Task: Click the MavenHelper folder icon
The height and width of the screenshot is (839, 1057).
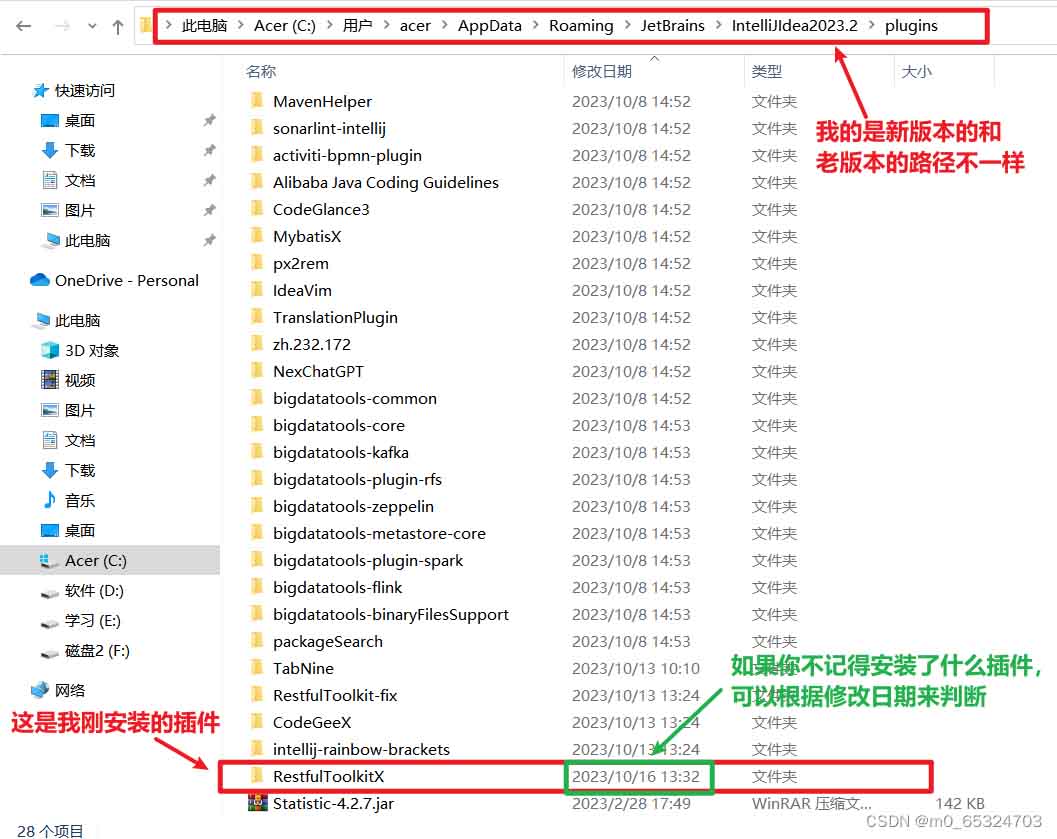Action: pyautogui.click(x=256, y=101)
